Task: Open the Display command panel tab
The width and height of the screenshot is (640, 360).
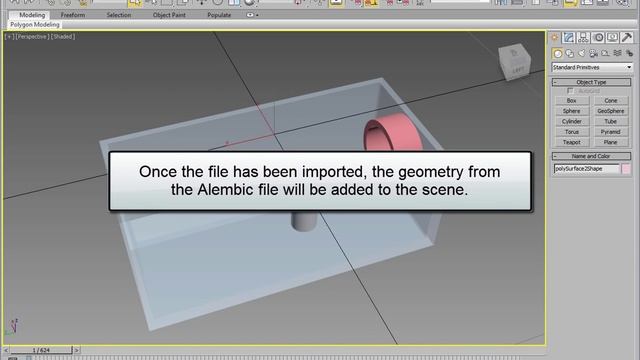Action: pos(612,38)
